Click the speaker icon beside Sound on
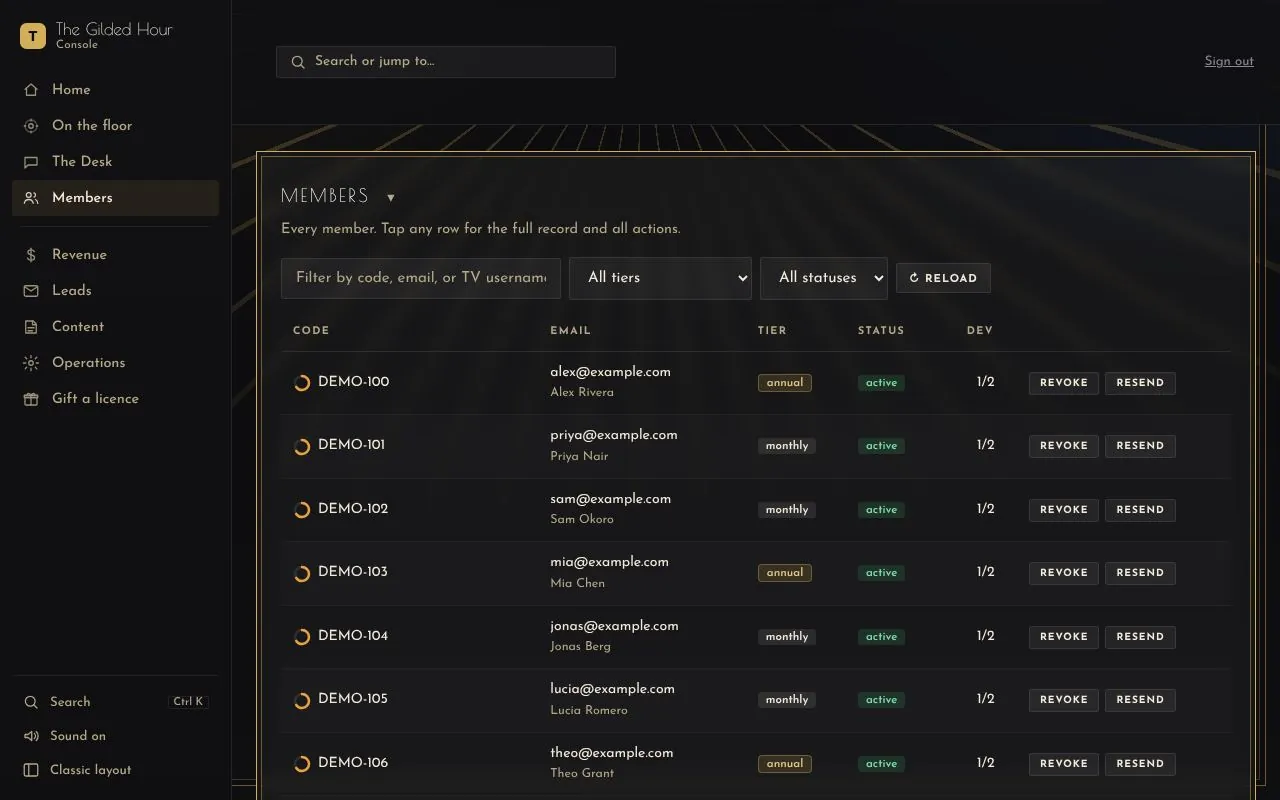 (31, 736)
